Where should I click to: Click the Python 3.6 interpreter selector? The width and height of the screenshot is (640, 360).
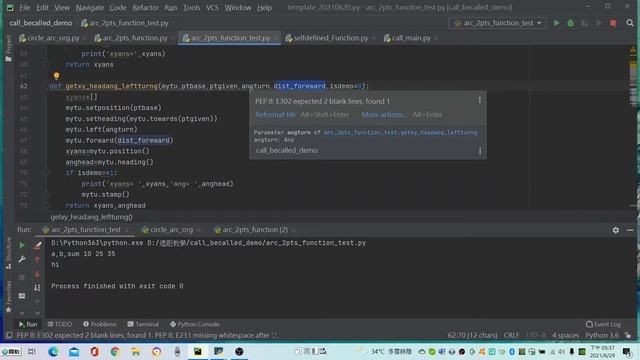pyautogui.click(x=602, y=336)
